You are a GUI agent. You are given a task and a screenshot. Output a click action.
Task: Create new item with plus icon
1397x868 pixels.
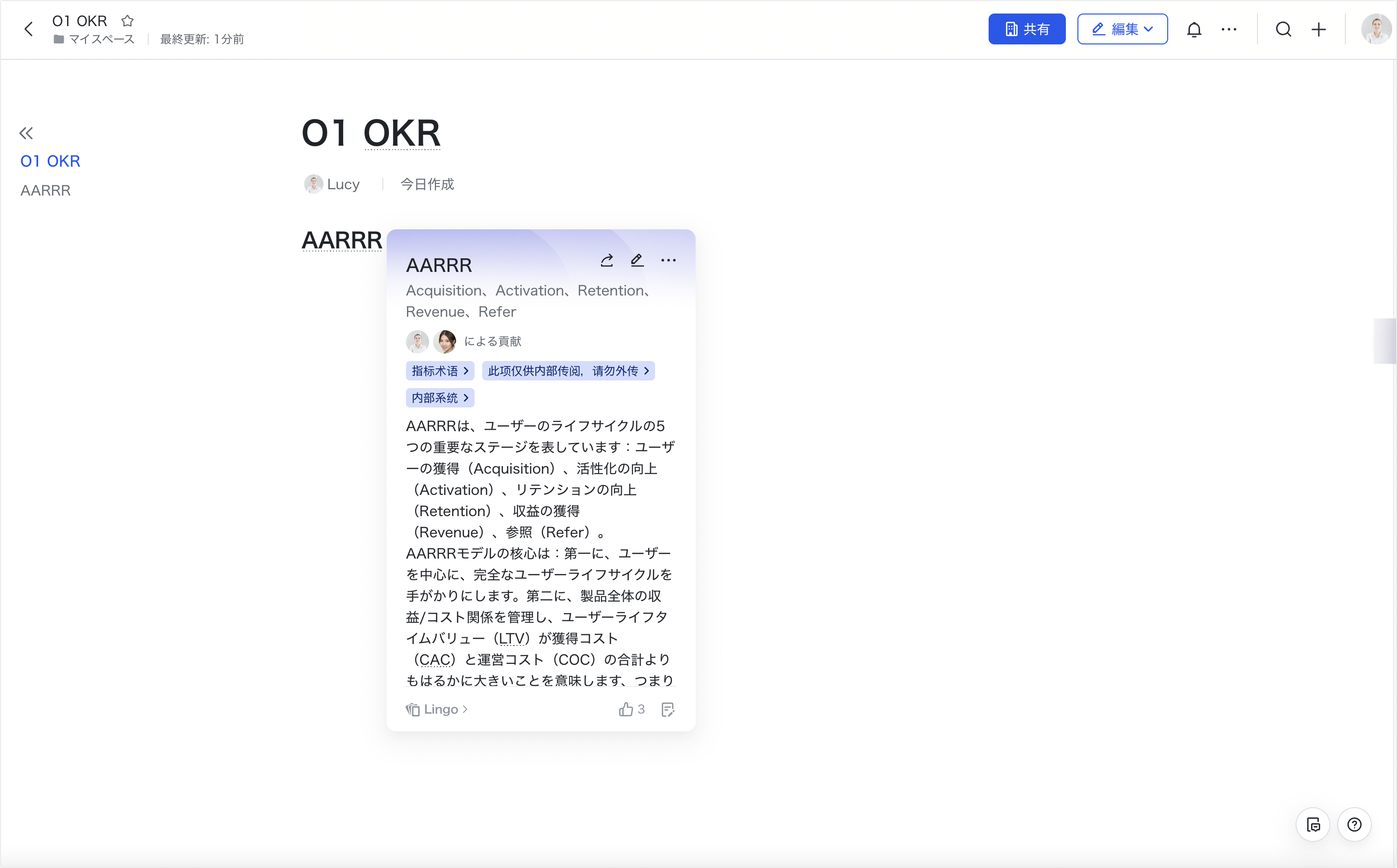tap(1319, 29)
